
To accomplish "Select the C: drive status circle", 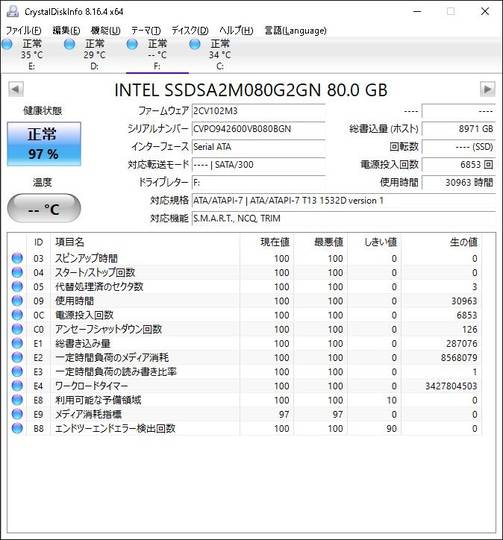I will click(195, 44).
